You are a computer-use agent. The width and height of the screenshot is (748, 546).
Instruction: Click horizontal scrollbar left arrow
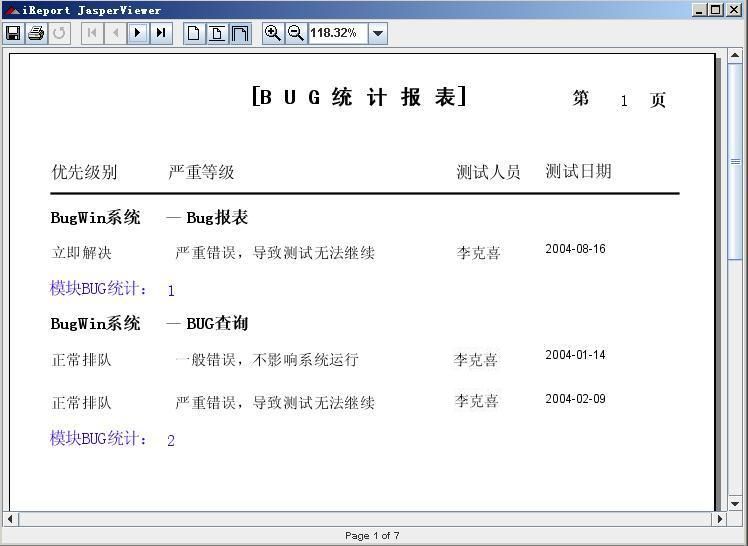point(10,519)
